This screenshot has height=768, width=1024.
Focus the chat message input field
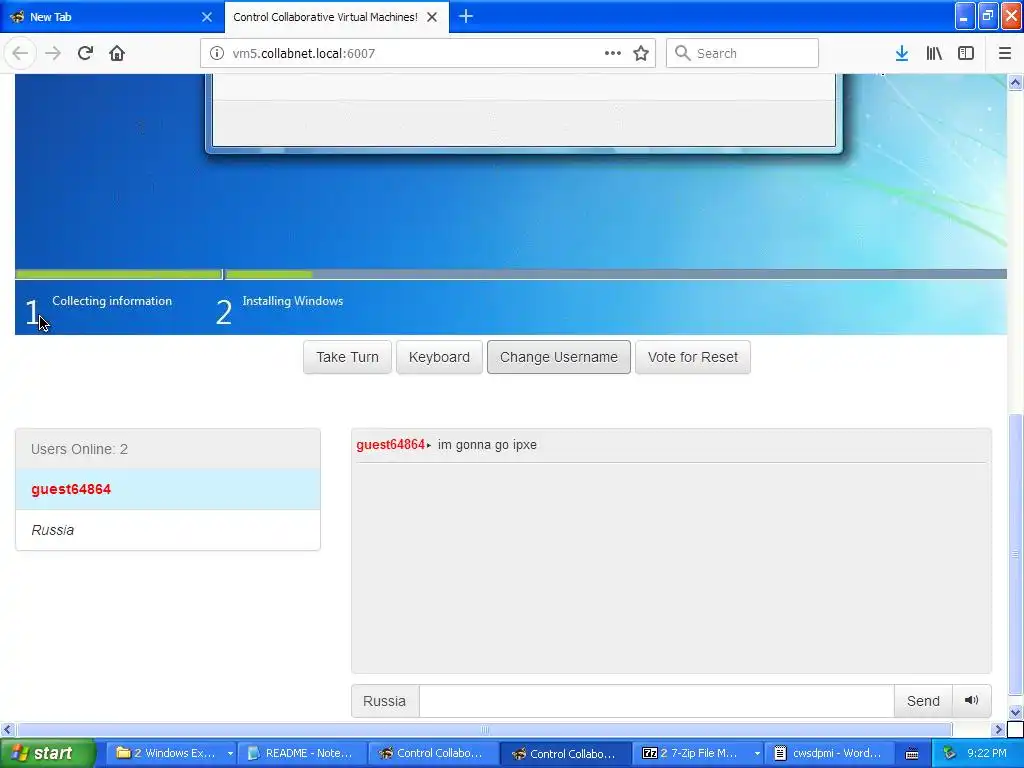[x=656, y=701]
